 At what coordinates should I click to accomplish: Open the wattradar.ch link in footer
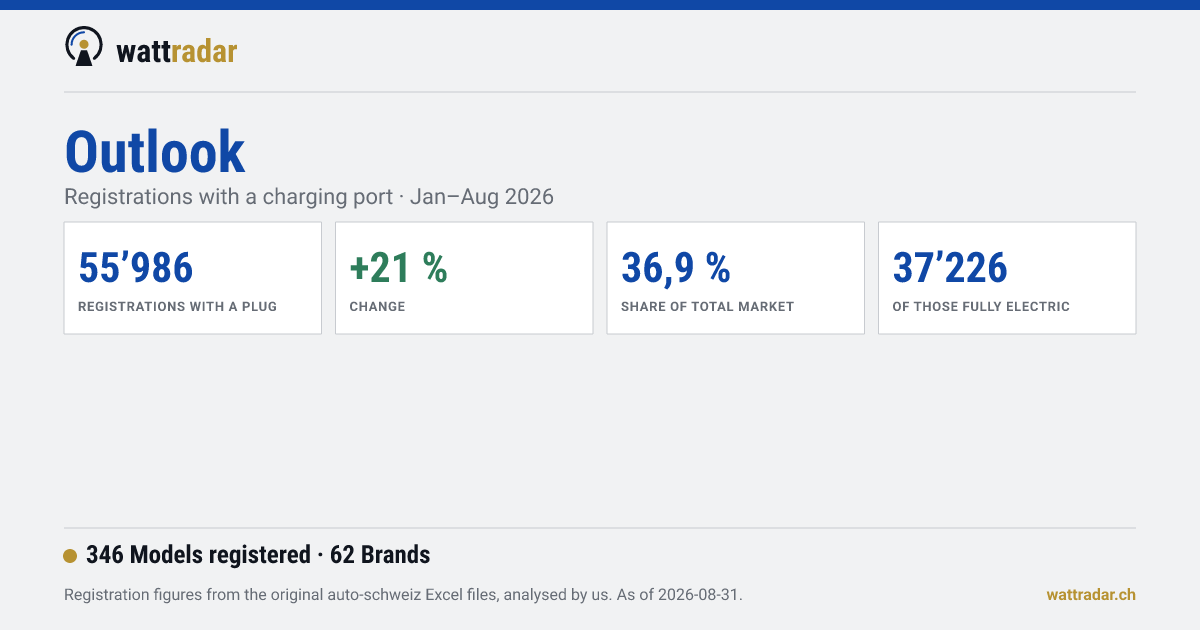click(x=1091, y=595)
